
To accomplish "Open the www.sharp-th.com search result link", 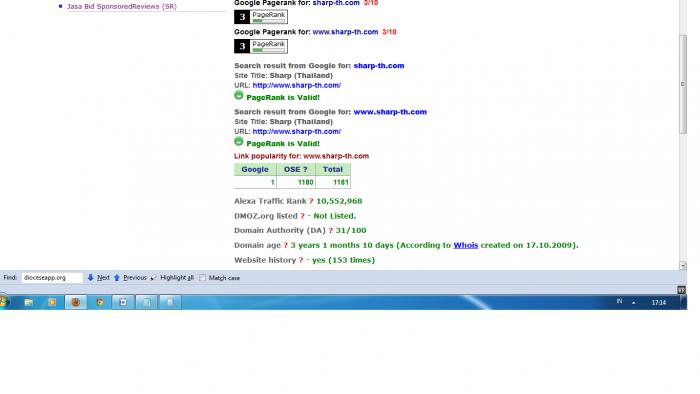I will tap(390, 112).
